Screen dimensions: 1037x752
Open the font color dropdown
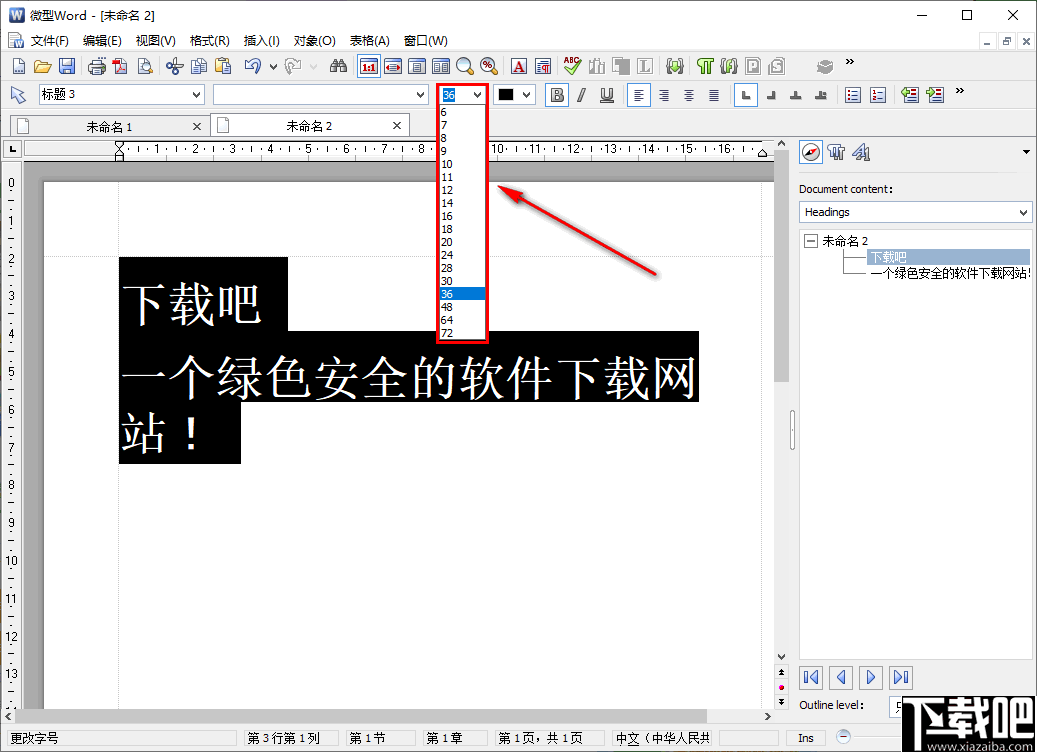click(x=527, y=94)
